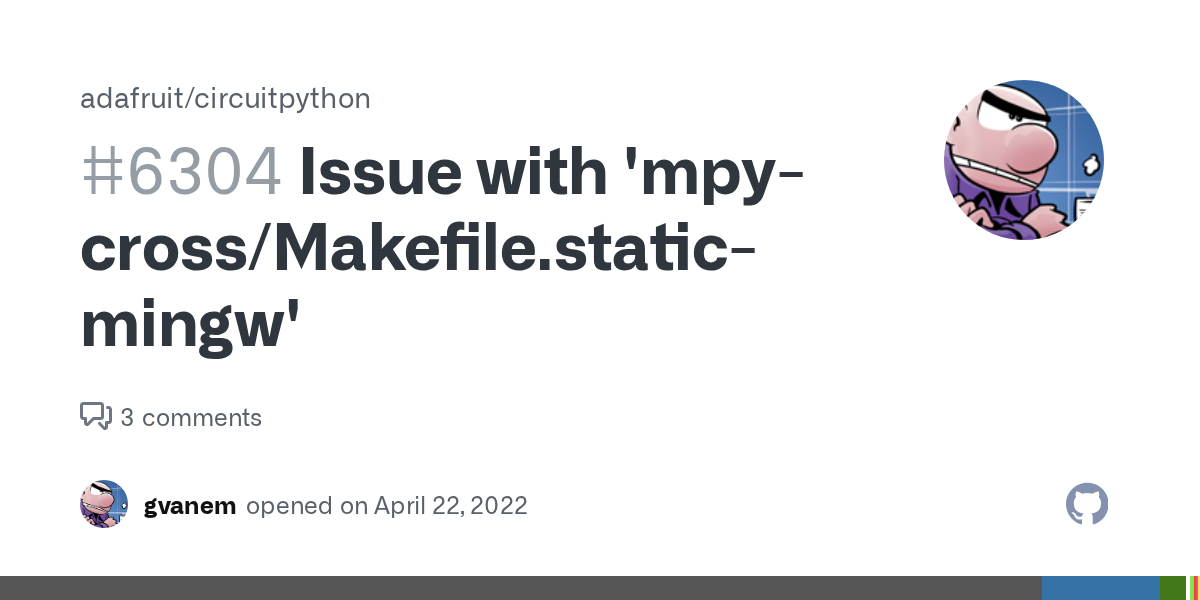Image resolution: width=1200 pixels, height=600 pixels.
Task: Click the large cartoon avatar at top right
Action: pos(1024,160)
